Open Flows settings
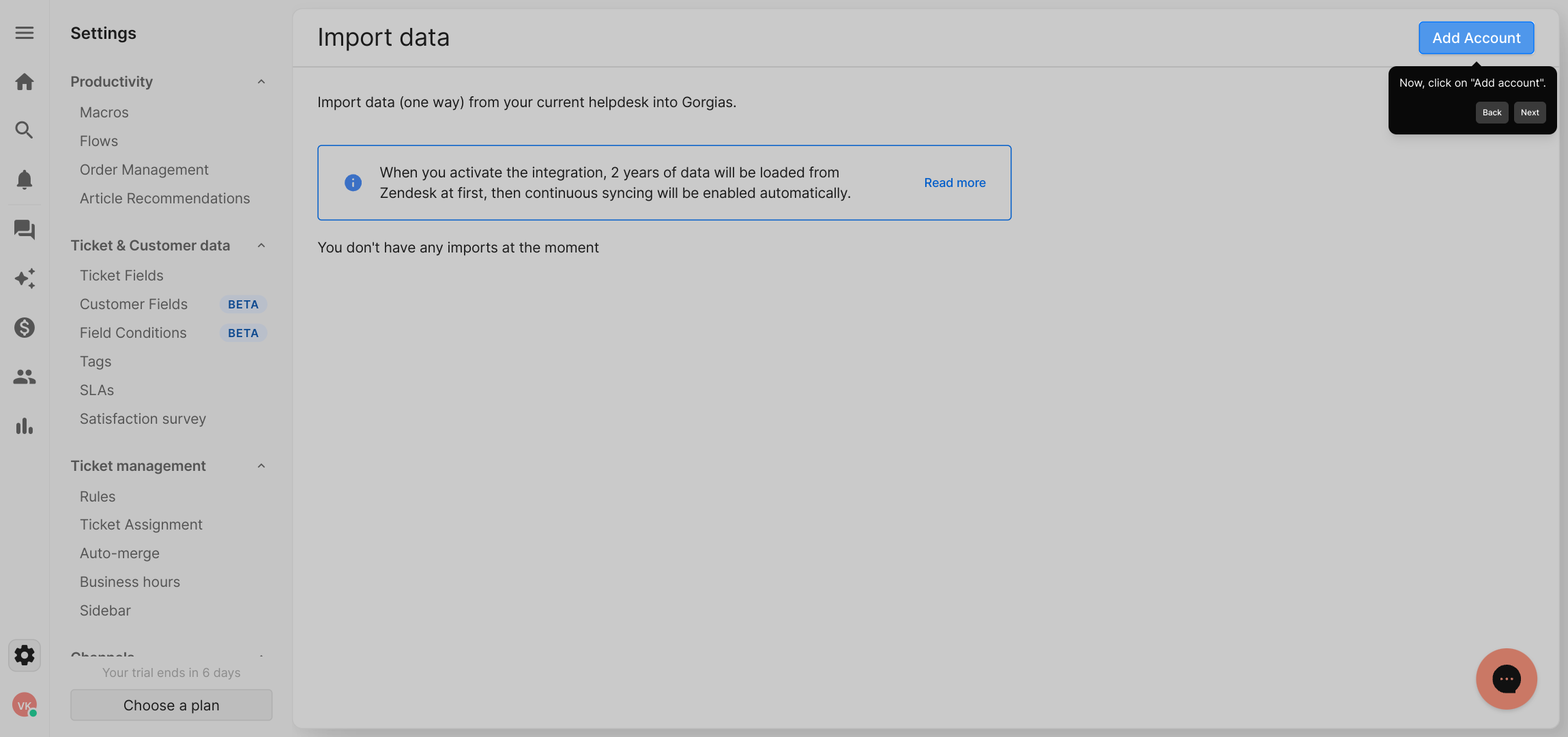This screenshot has width=1568, height=737. (99, 141)
